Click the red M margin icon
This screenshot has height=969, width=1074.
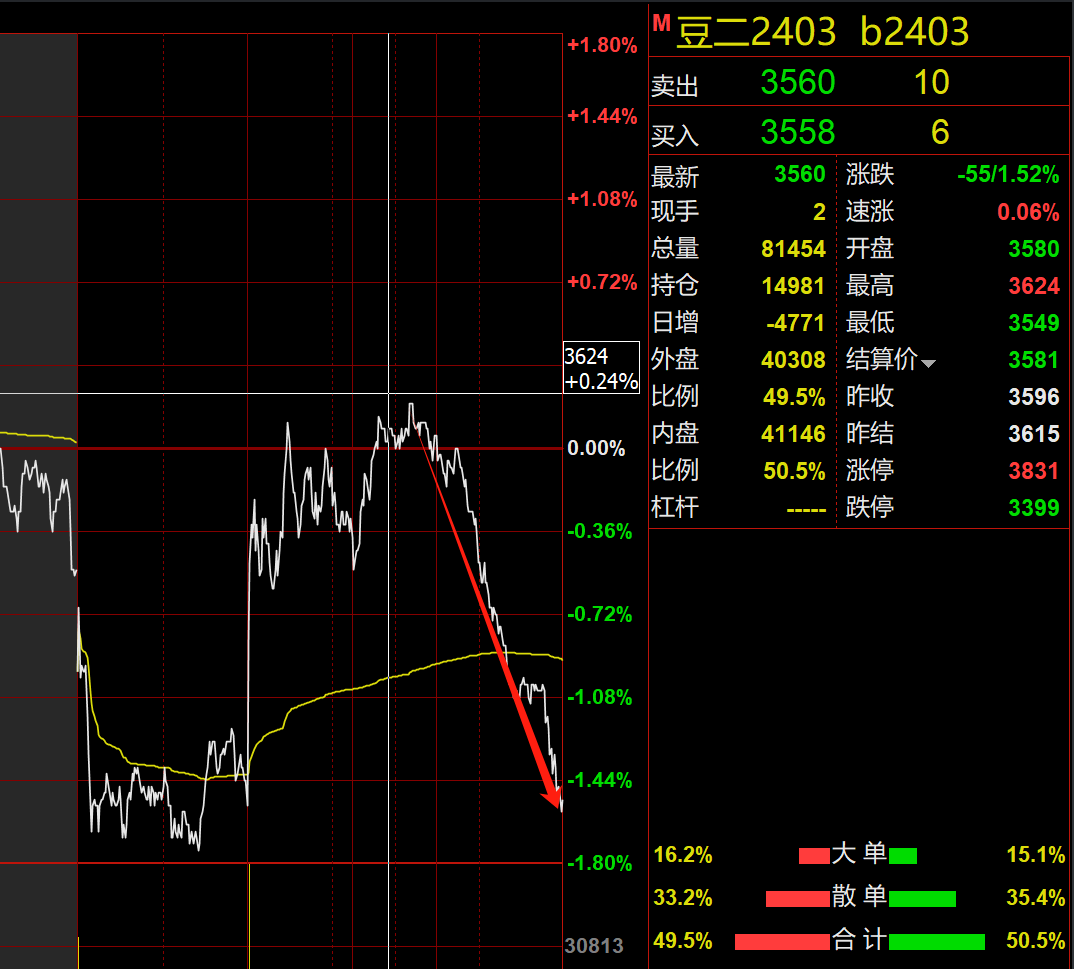[x=661, y=22]
